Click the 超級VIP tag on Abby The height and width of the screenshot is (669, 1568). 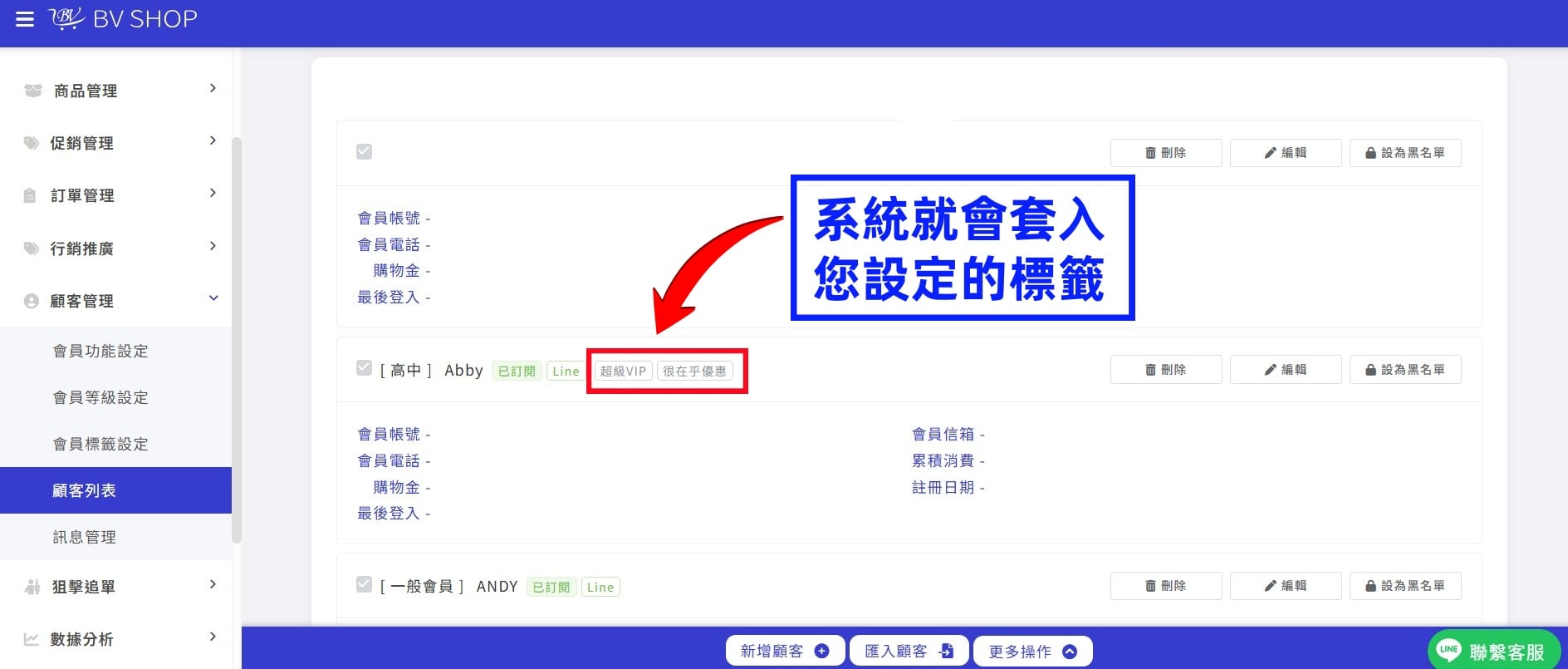point(624,371)
